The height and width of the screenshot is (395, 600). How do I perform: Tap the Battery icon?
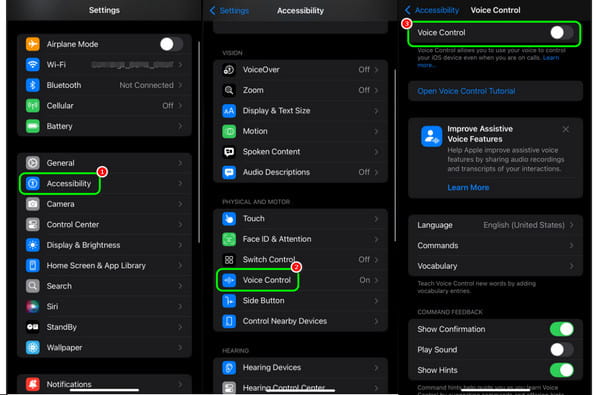pos(33,126)
